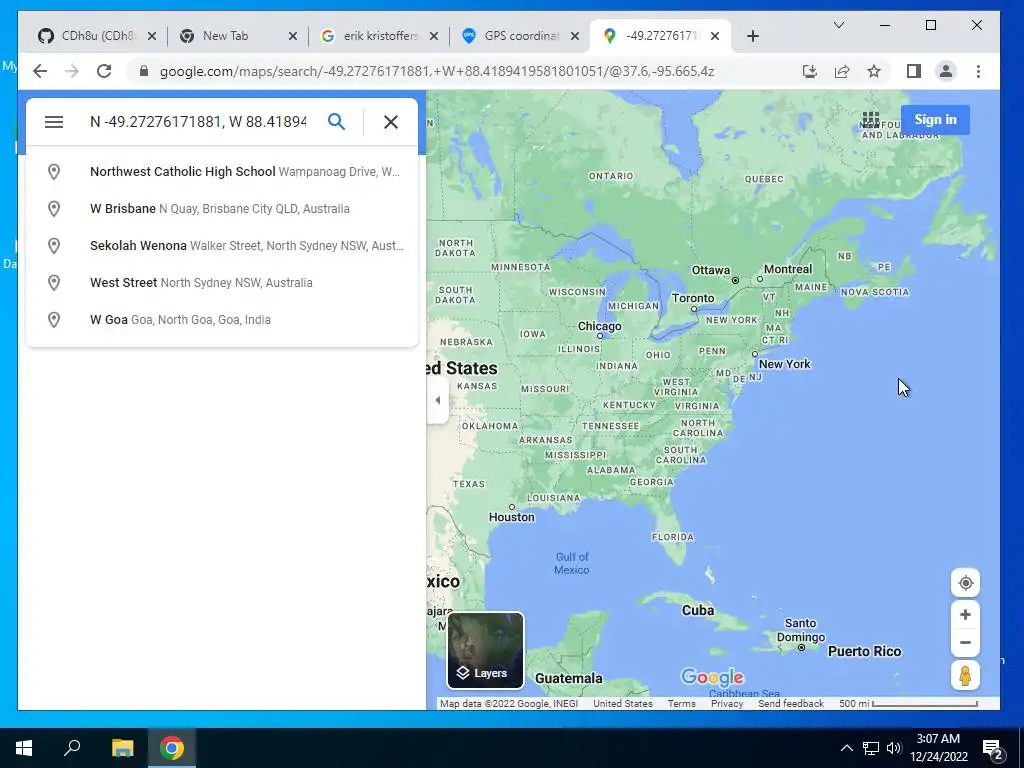Choose the Sekolah Wenona suggestion
The image size is (1024, 768).
222,246
